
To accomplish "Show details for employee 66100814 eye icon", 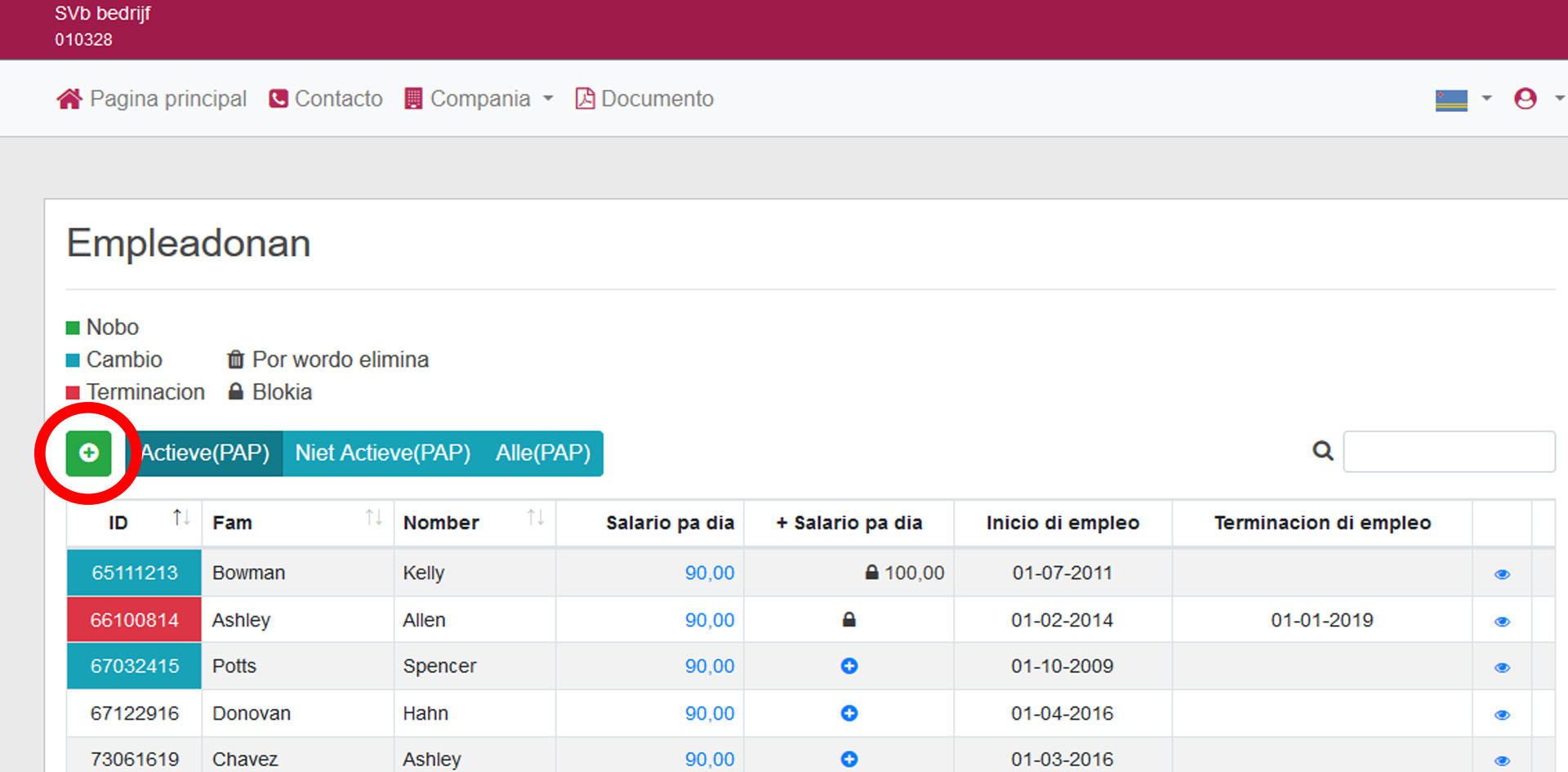I will tap(1501, 622).
